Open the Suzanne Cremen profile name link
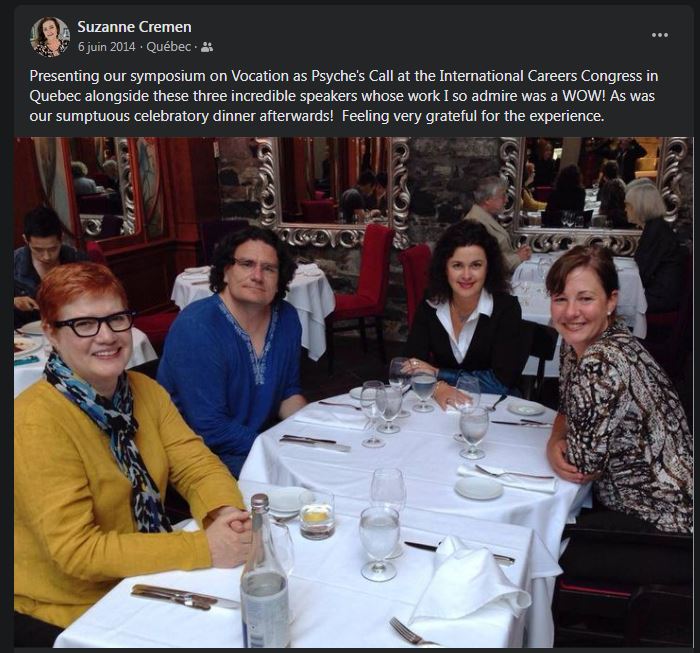The height and width of the screenshot is (653, 700). tap(134, 27)
